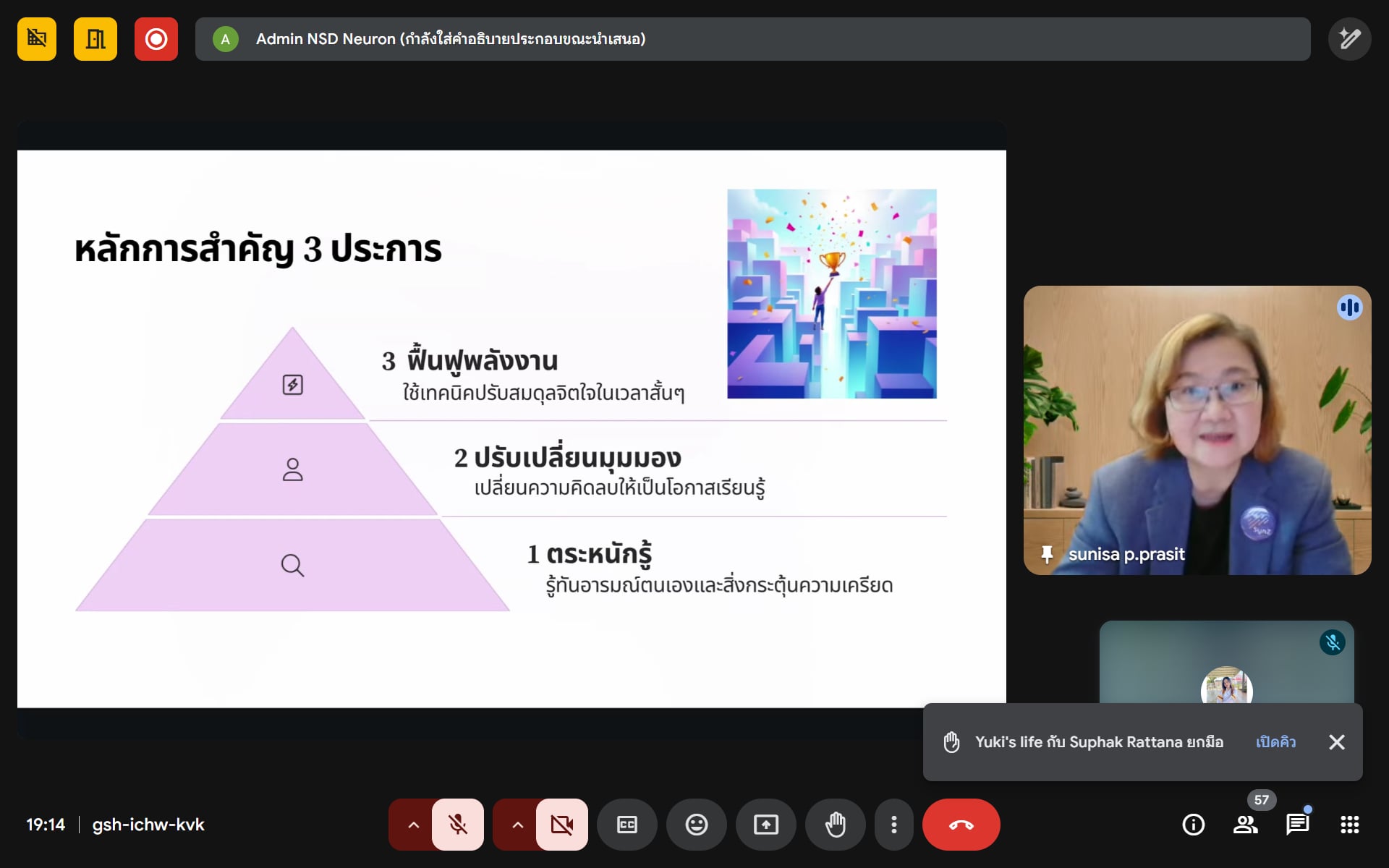This screenshot has width=1389, height=868.
Task: Click the text 3 ฟื้นฟูพลังงาน
Action: click(470, 361)
